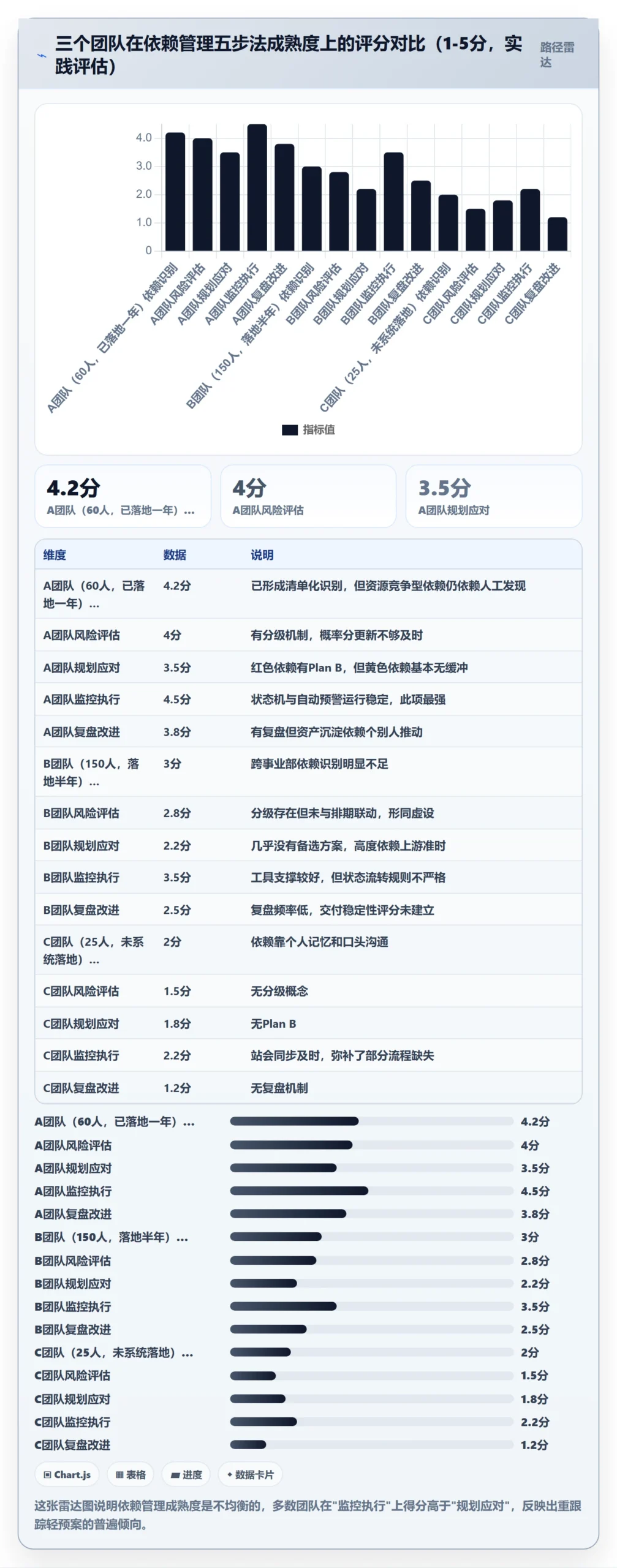Screen dimensions: 617x1568
Task: Click the 数据 table column header
Action: pos(175,555)
